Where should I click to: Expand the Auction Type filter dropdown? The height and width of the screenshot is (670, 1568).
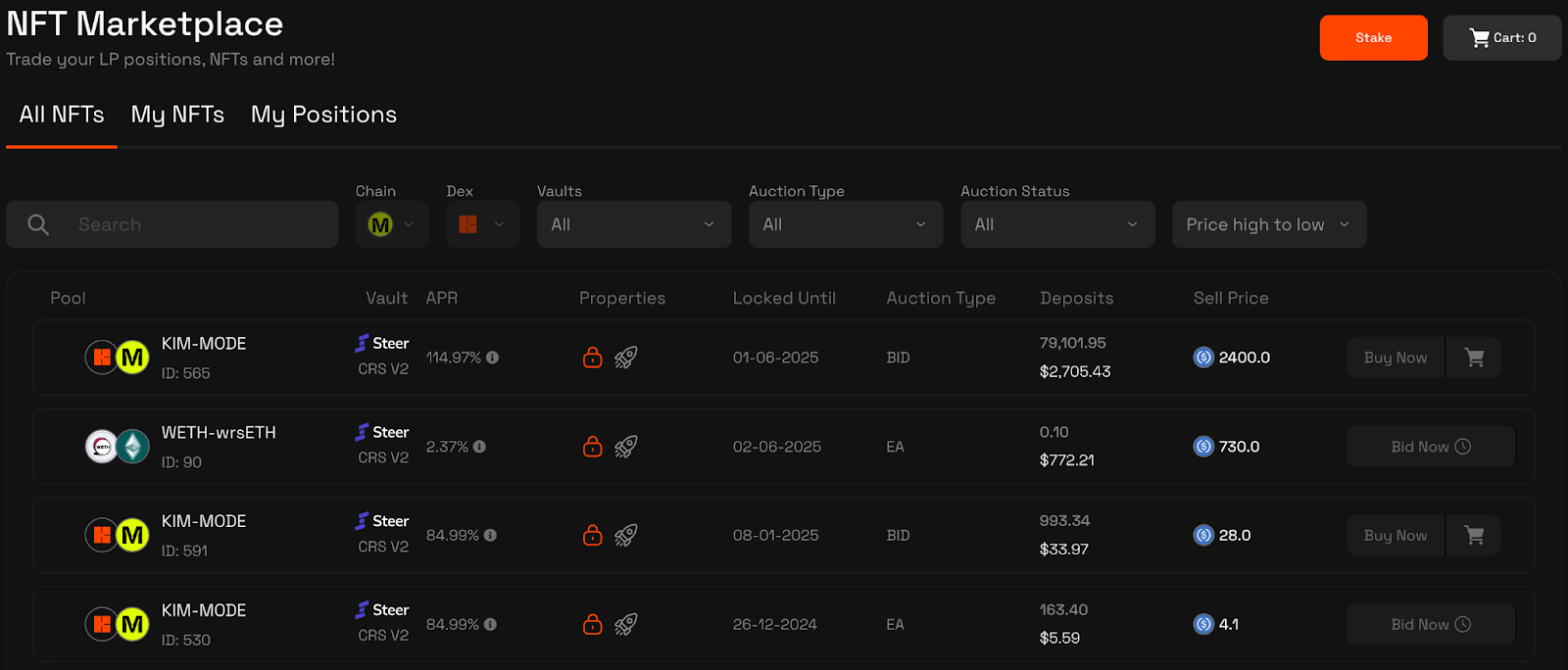[846, 224]
